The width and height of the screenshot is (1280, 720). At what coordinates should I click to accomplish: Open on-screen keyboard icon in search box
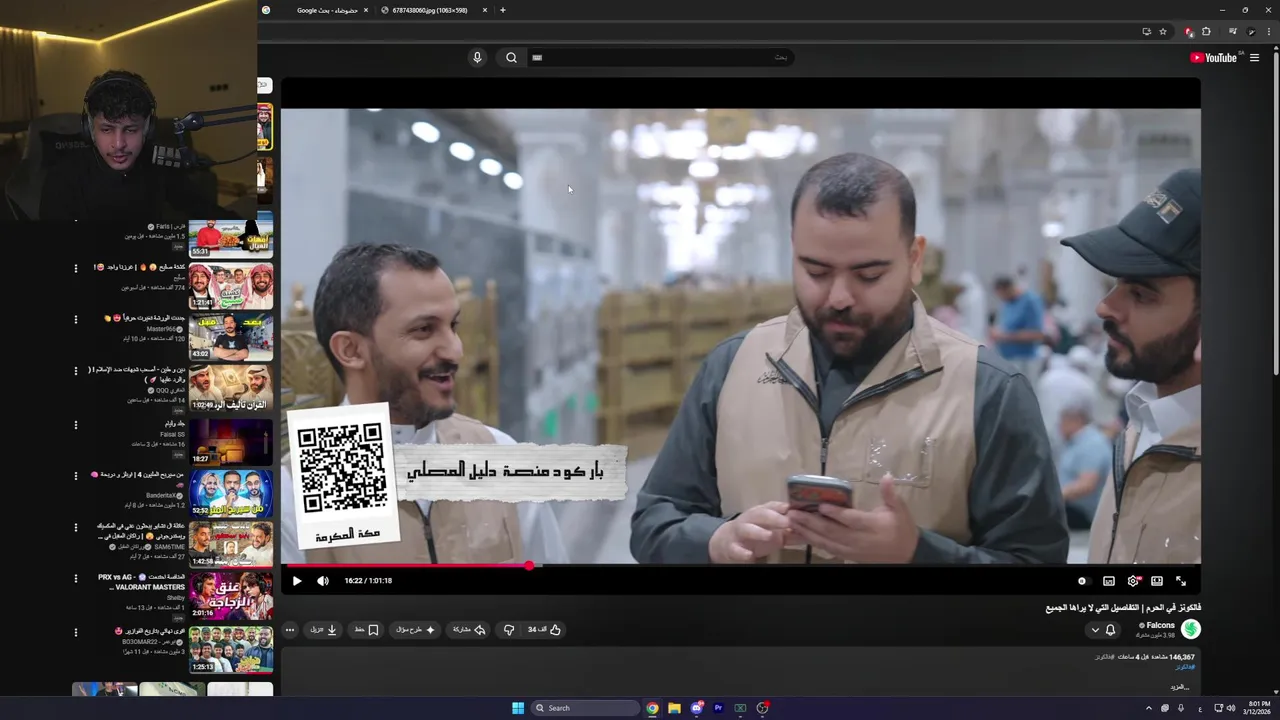tap(537, 58)
